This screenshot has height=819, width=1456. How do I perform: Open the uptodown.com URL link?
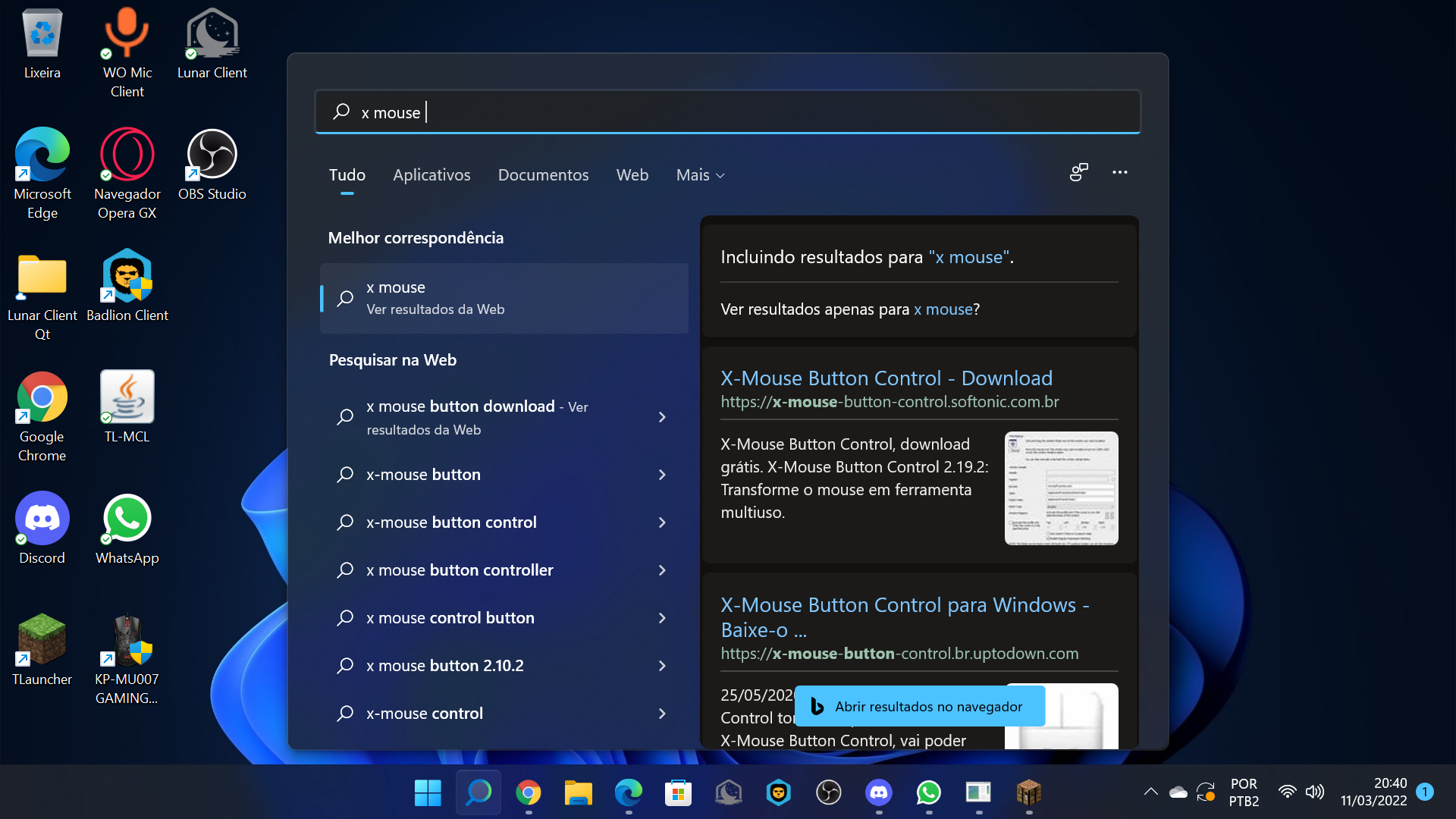point(899,654)
